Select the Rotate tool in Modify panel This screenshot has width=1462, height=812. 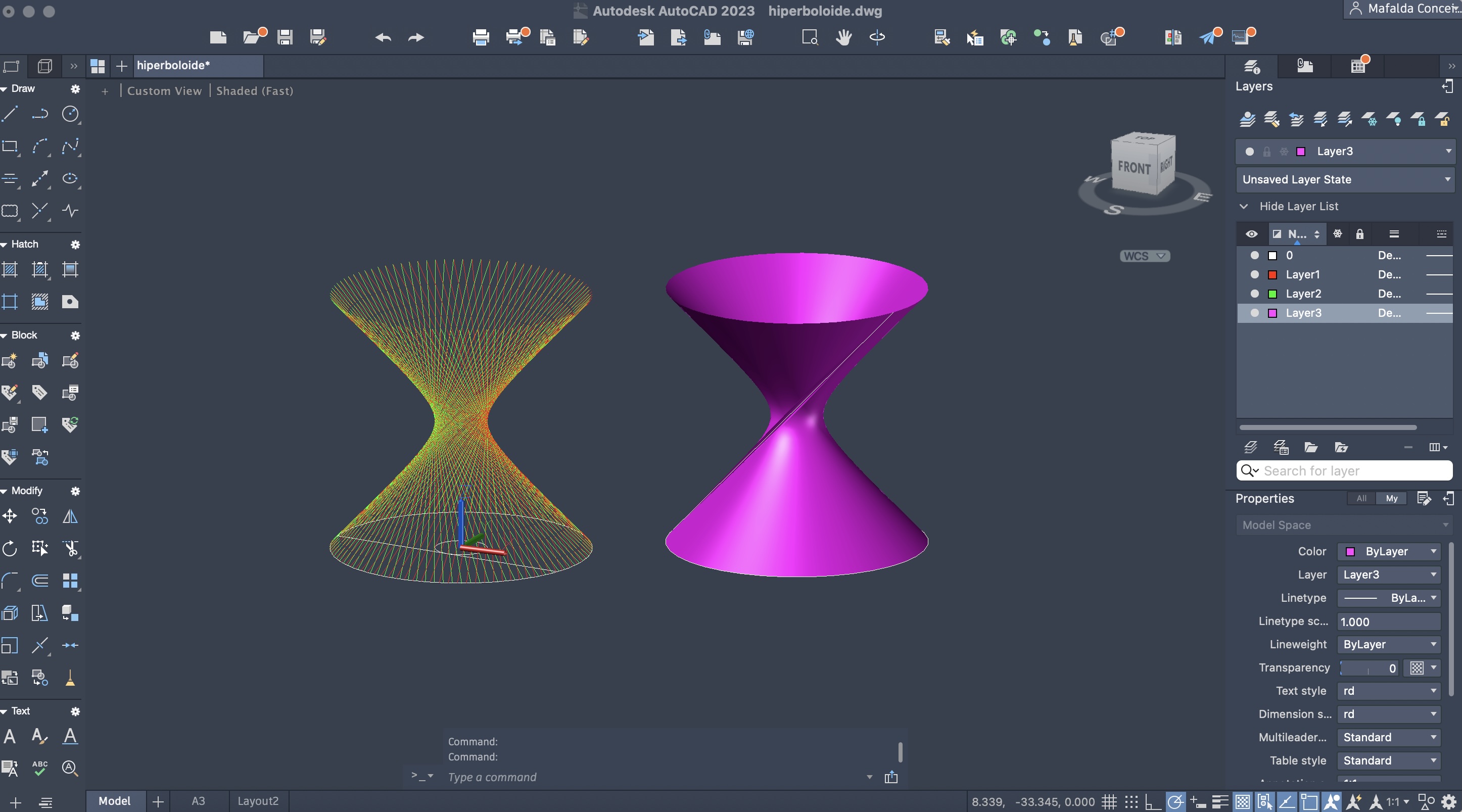pos(10,549)
